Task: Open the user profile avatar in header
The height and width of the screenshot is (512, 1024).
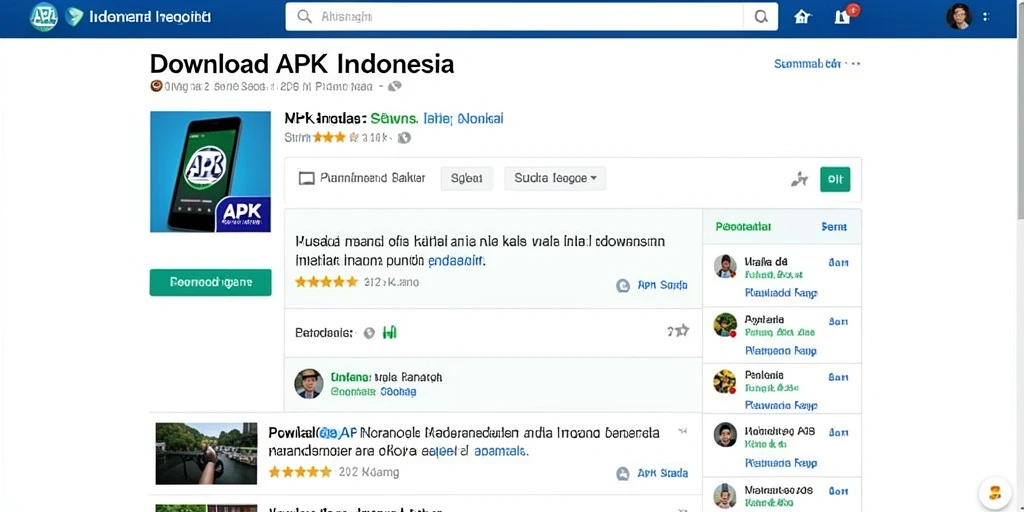Action: coord(959,16)
